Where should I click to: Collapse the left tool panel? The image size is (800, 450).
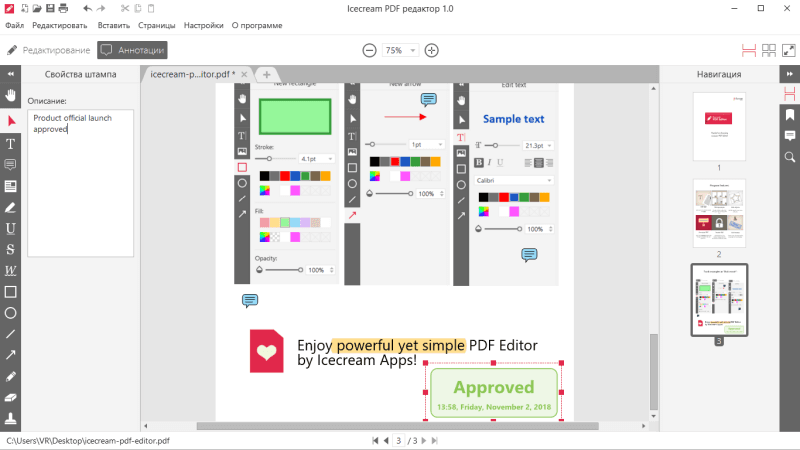(x=10, y=74)
